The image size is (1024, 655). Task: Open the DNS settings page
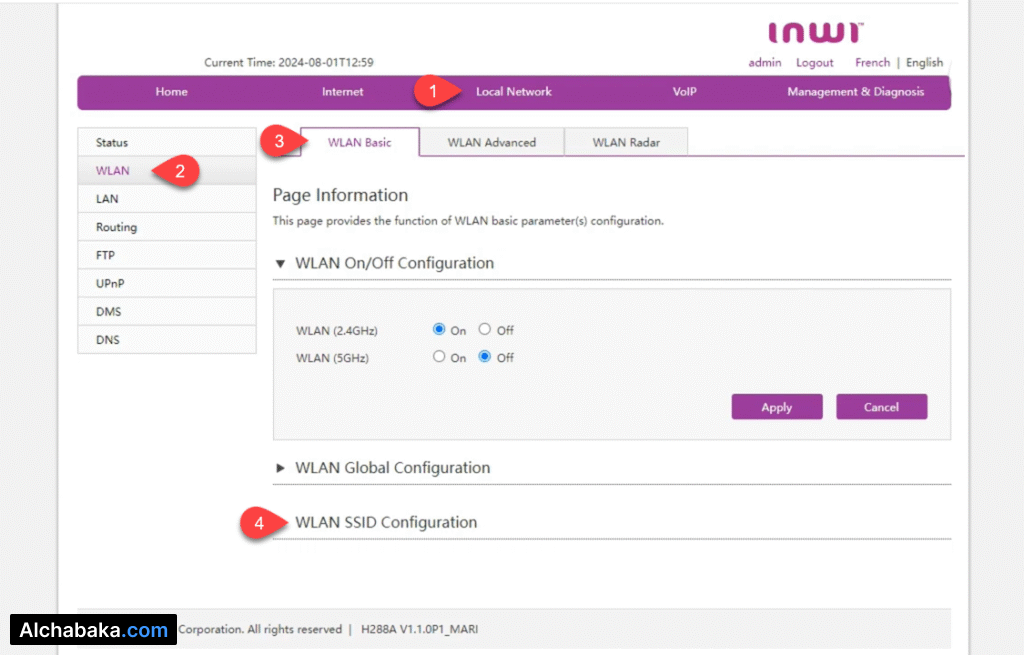106,340
